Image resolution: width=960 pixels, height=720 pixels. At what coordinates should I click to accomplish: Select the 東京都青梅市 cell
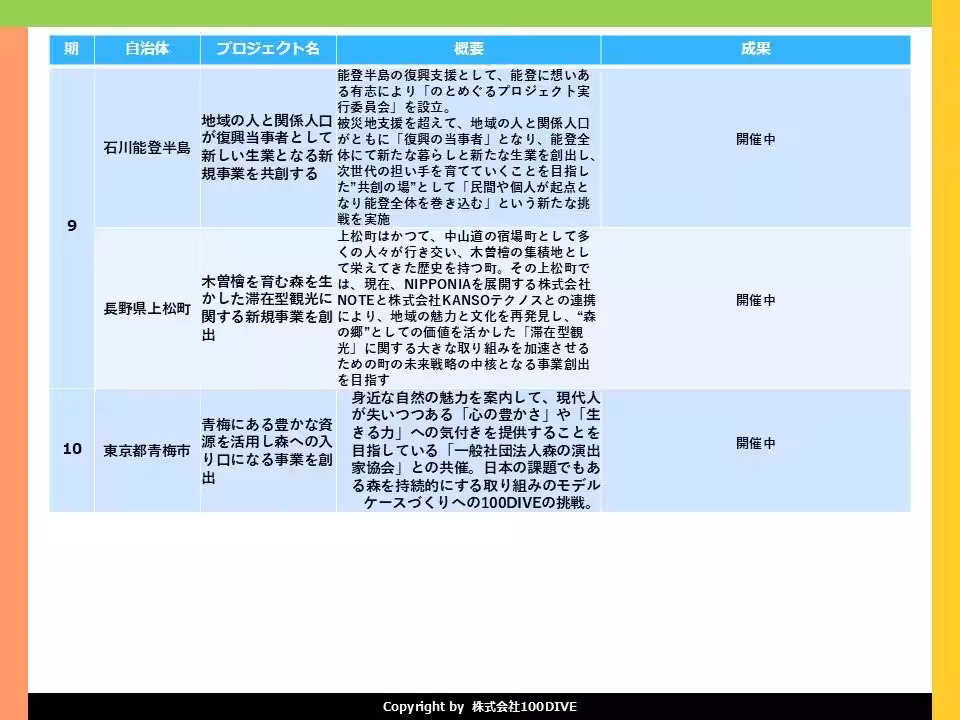[x=147, y=448]
